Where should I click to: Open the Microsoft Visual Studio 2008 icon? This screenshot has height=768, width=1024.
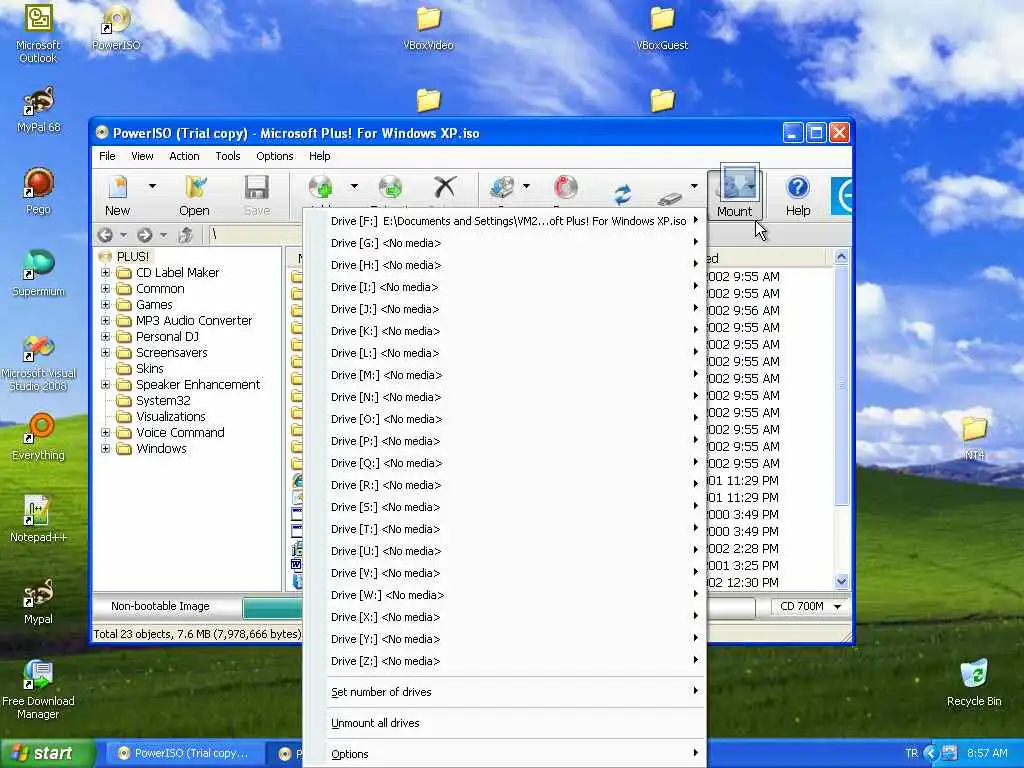point(39,363)
